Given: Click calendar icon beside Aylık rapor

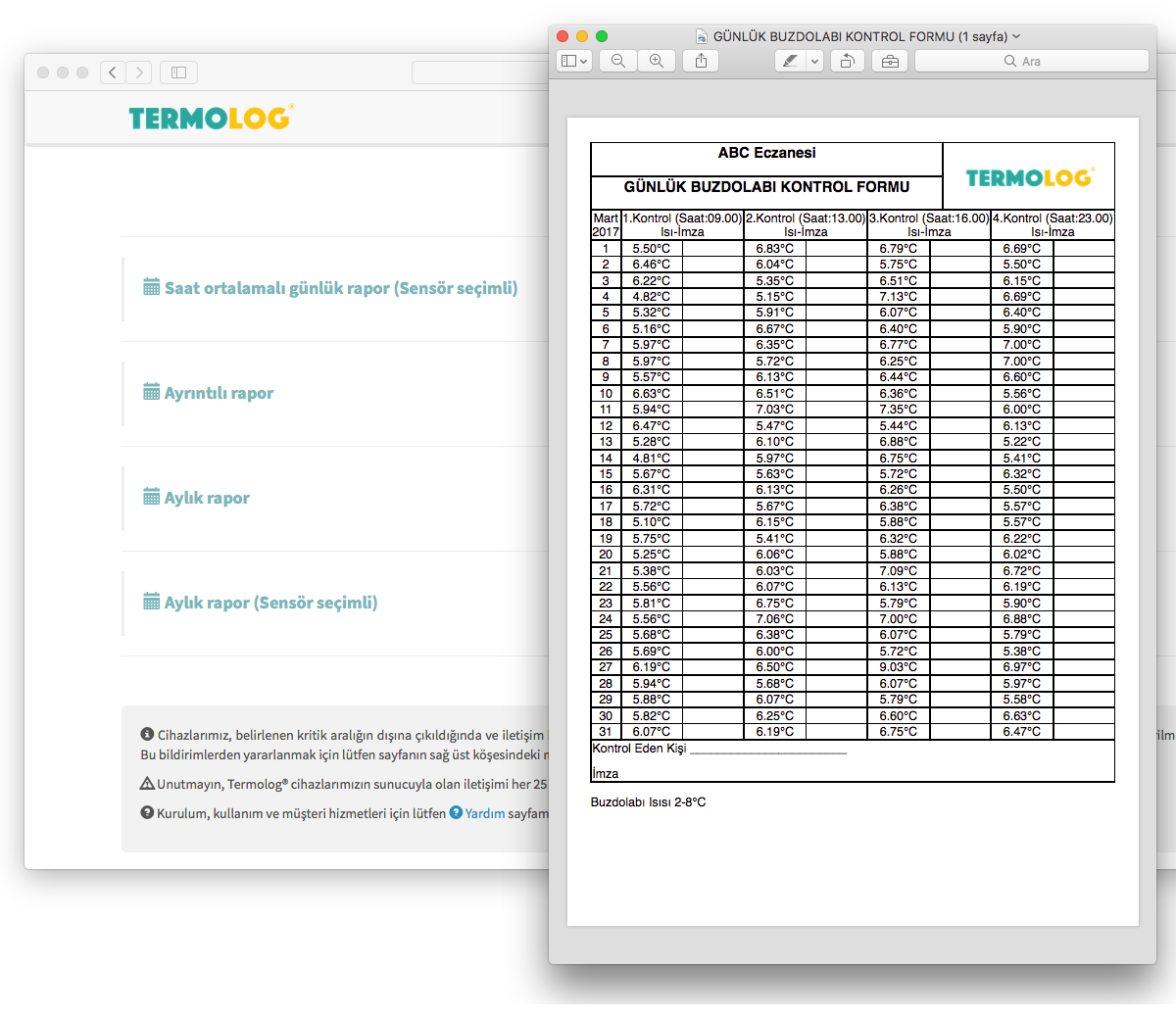Looking at the screenshot, I should click(x=151, y=497).
